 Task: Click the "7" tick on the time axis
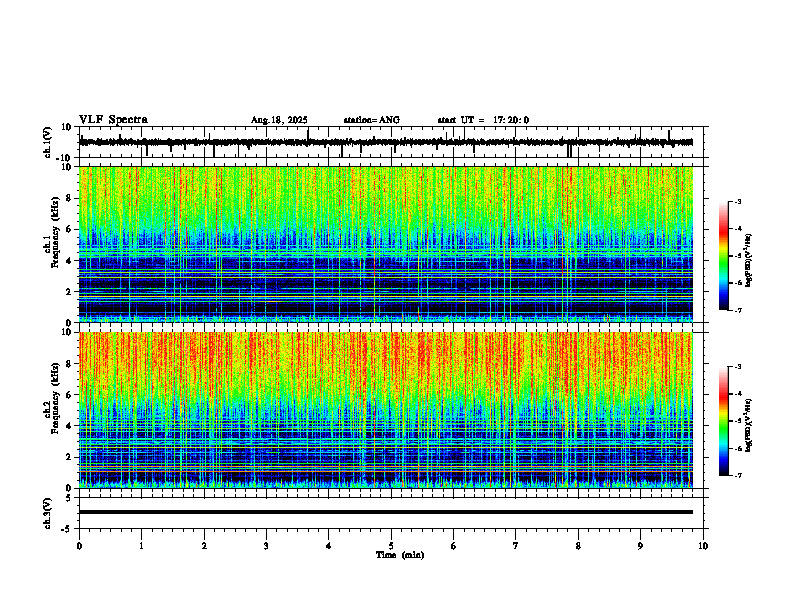tap(516, 546)
